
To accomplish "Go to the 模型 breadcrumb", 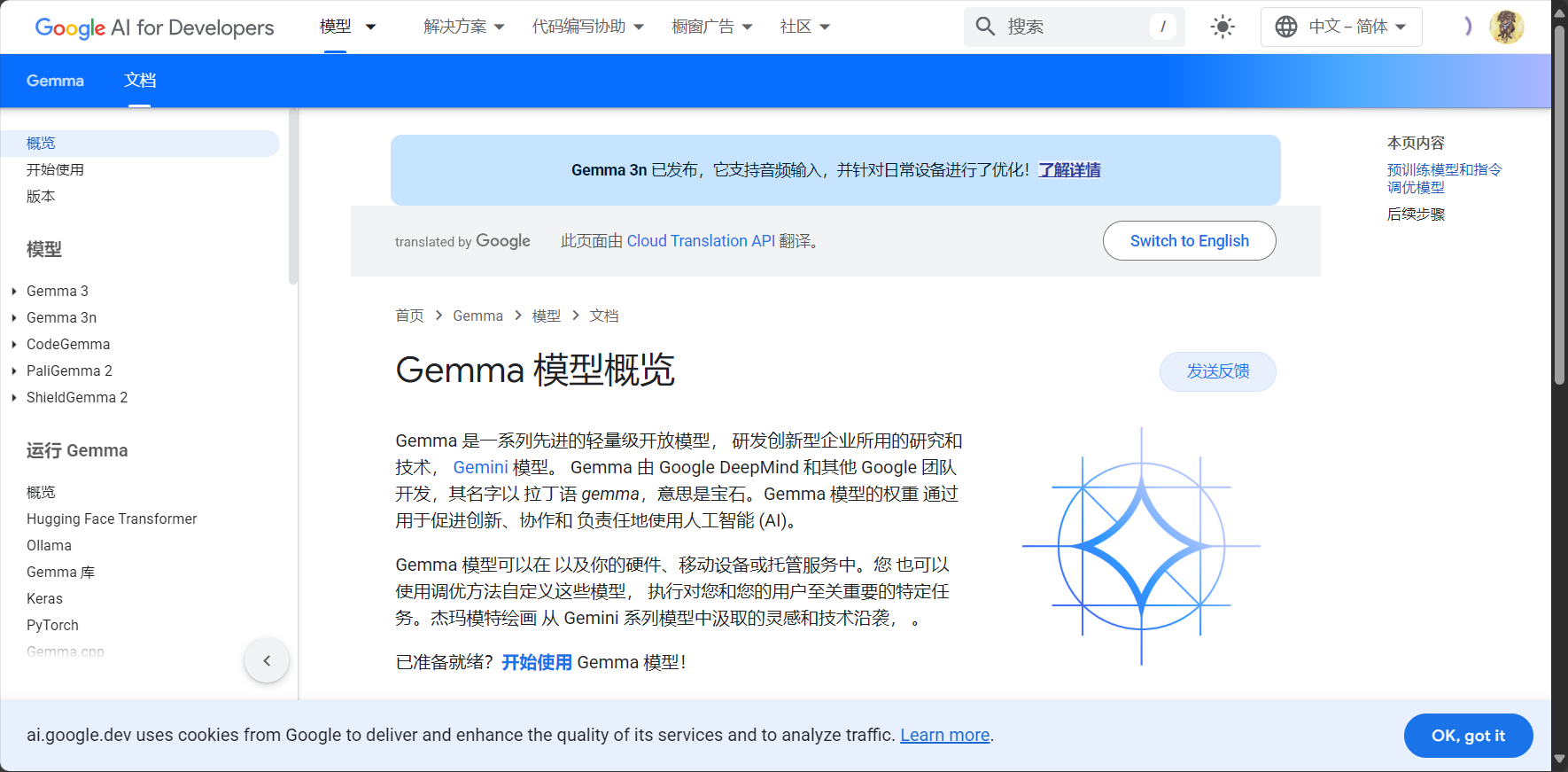I will tap(547, 316).
